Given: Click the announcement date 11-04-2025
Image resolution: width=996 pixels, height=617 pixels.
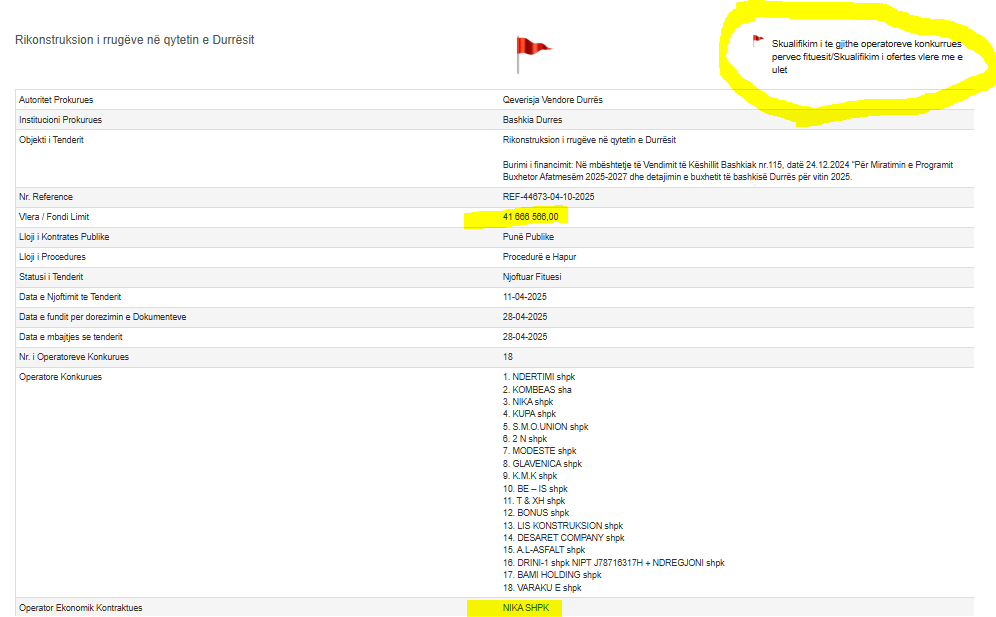Looking at the screenshot, I should [524, 297].
